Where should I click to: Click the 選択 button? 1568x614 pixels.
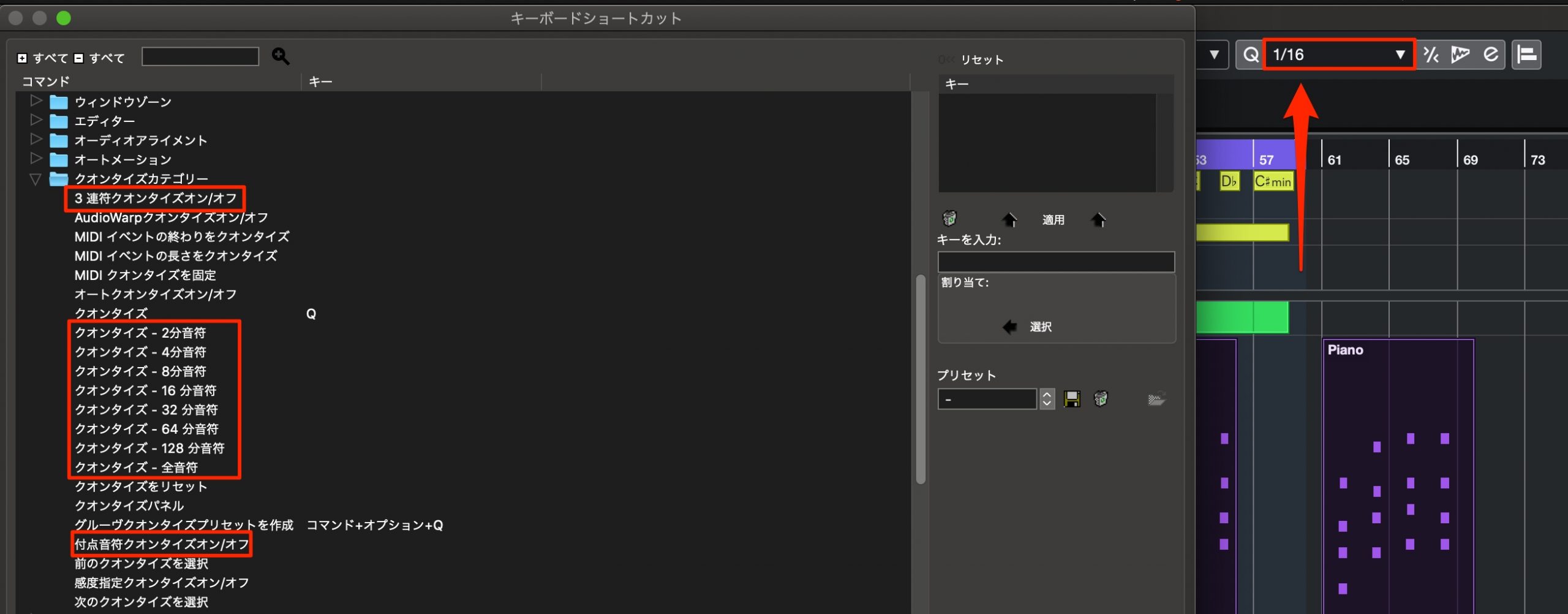pos(1041,327)
